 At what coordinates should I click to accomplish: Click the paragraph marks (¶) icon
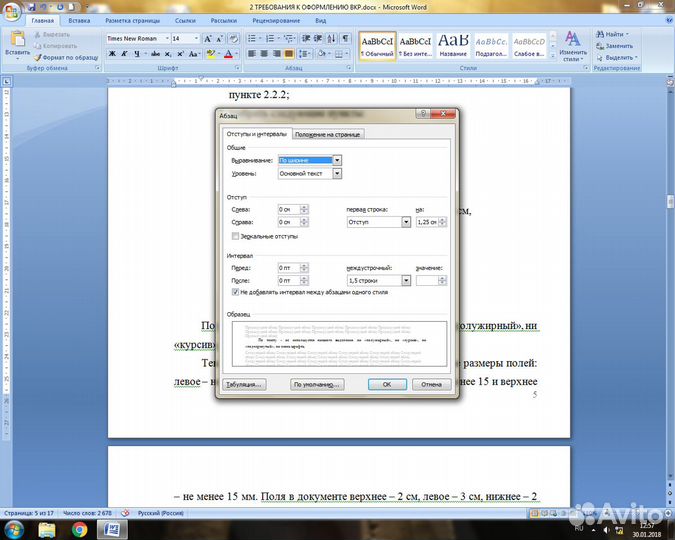346,38
